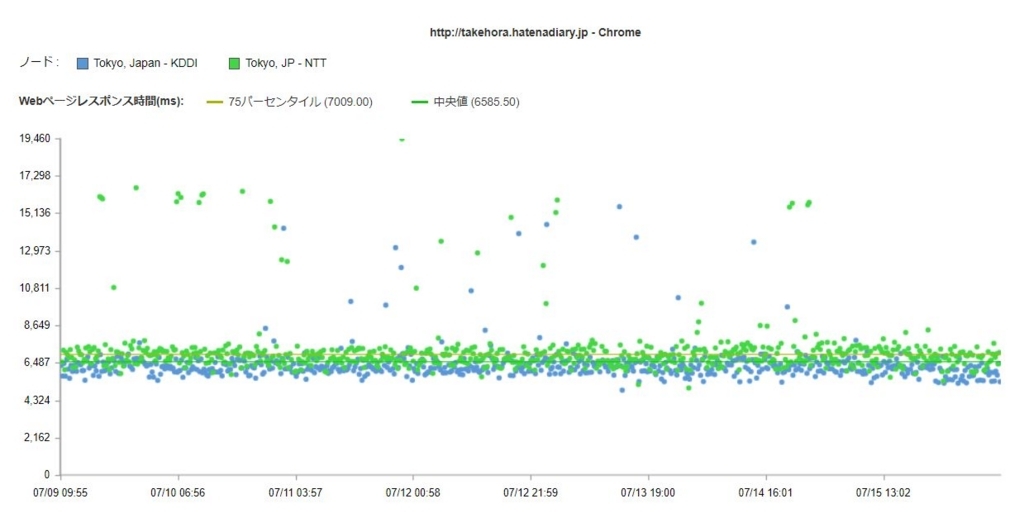The image size is (1024, 513).
Task: Click the y-axis value 4,324
Action: point(38,400)
